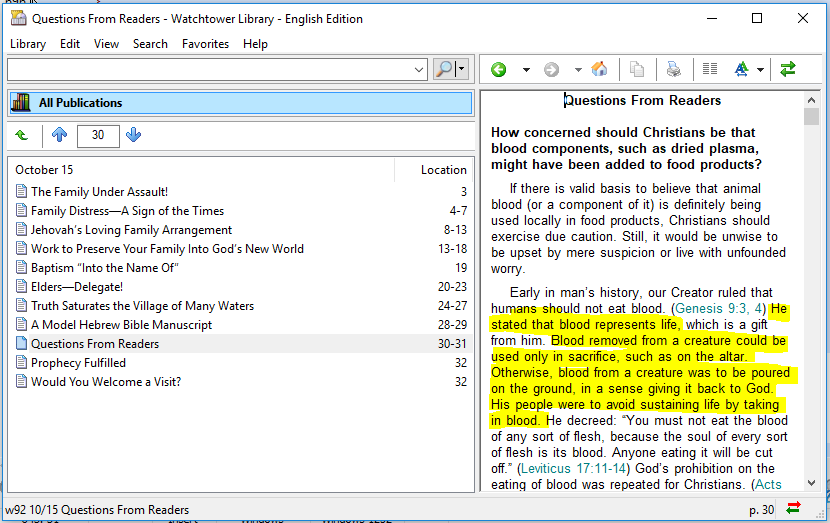Open the search box history dropdown
This screenshot has height=523, width=830.
point(419,69)
